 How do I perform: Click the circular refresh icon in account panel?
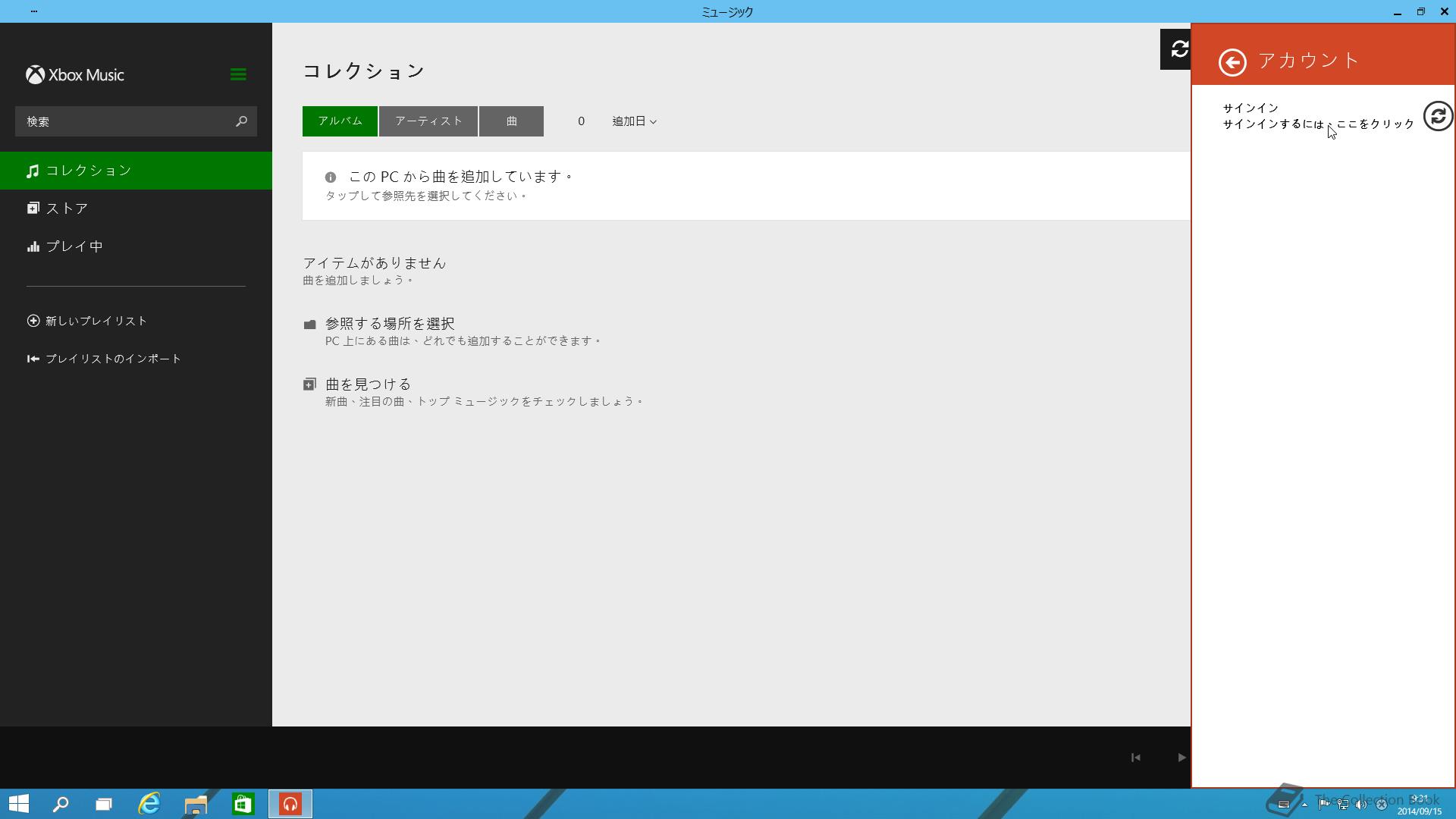click(x=1438, y=116)
